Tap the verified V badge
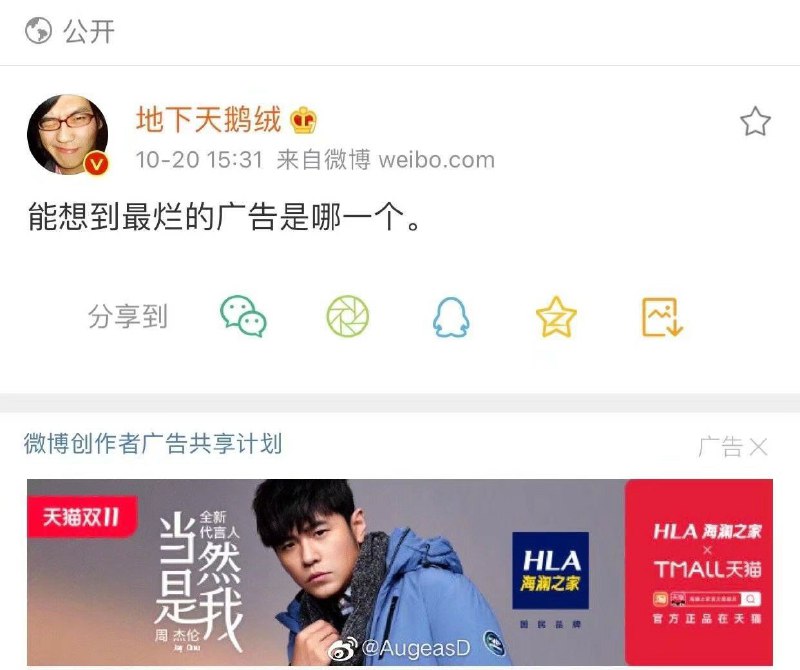Screen dimensions: 800x670 tap(96, 164)
